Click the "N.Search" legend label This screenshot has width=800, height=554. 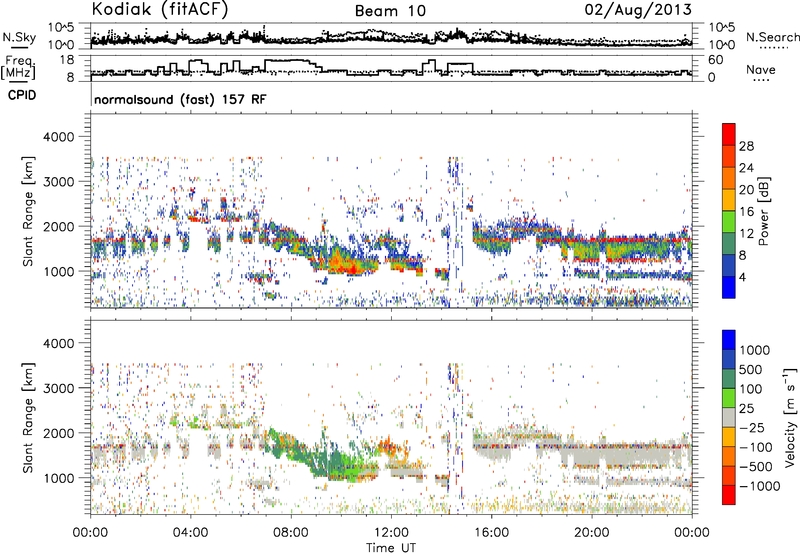coord(772,37)
